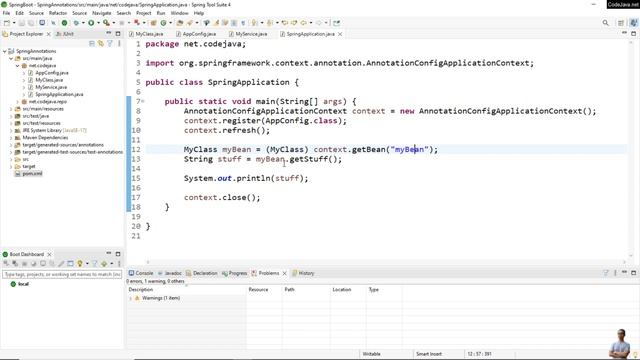640x360 pixels.
Task: Click the Boot Dashboard lightbulb icon
Action: pos(80,264)
